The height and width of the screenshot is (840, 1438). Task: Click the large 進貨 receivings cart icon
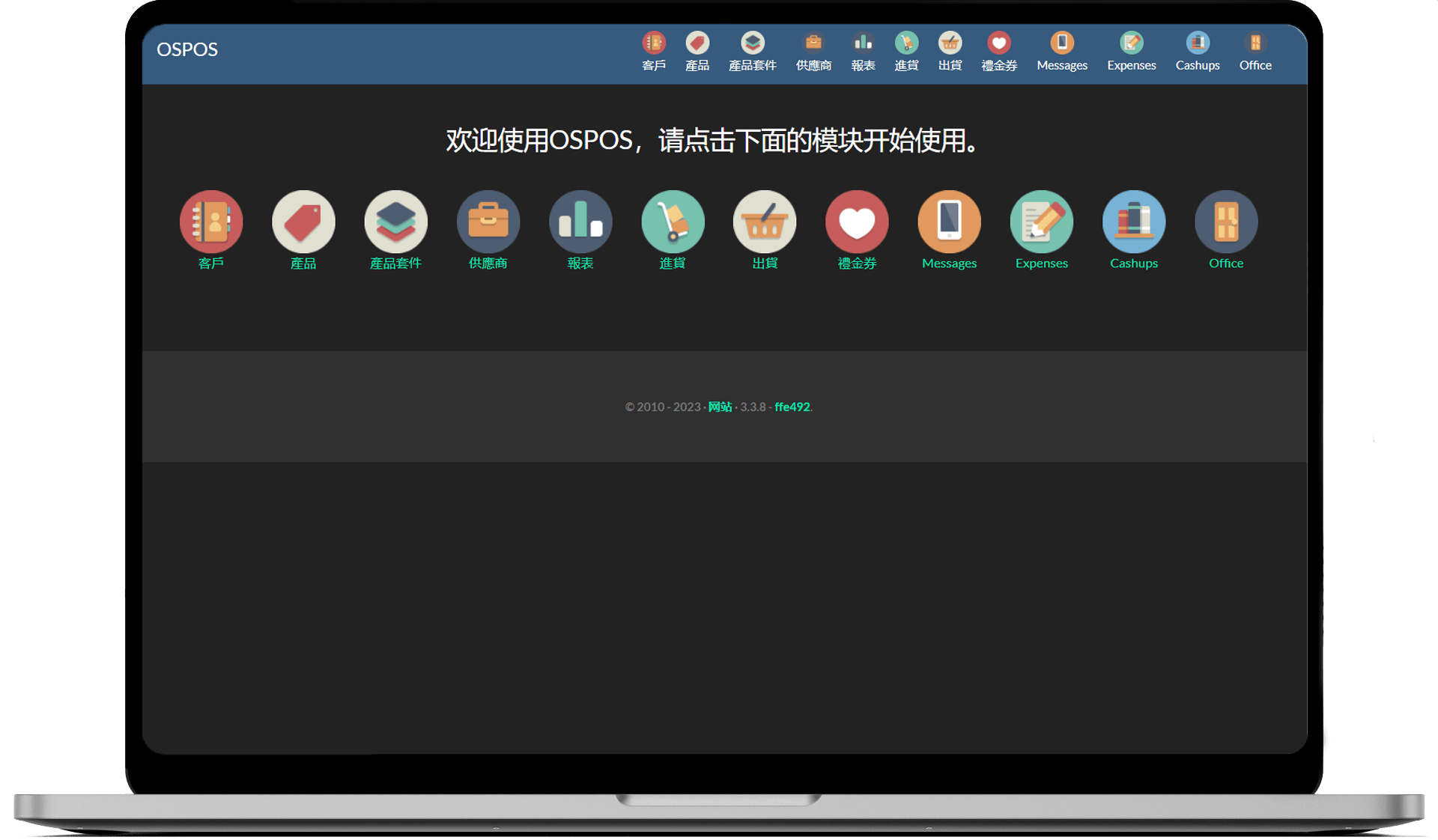[673, 222]
